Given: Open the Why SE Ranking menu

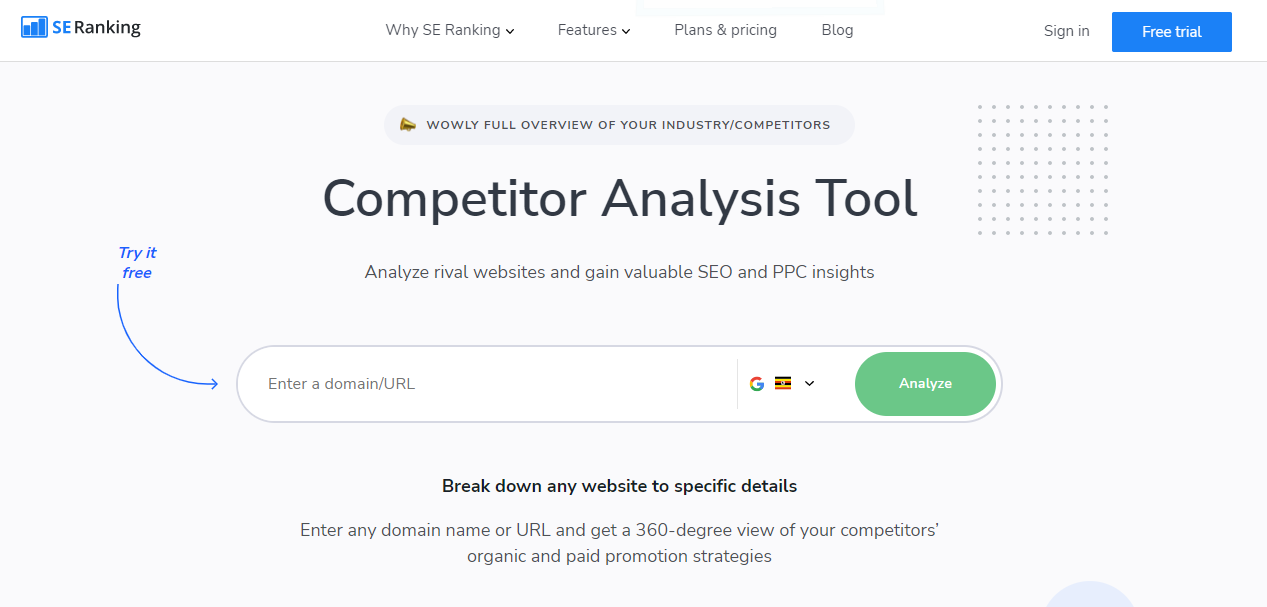Looking at the screenshot, I should (x=443, y=30).
